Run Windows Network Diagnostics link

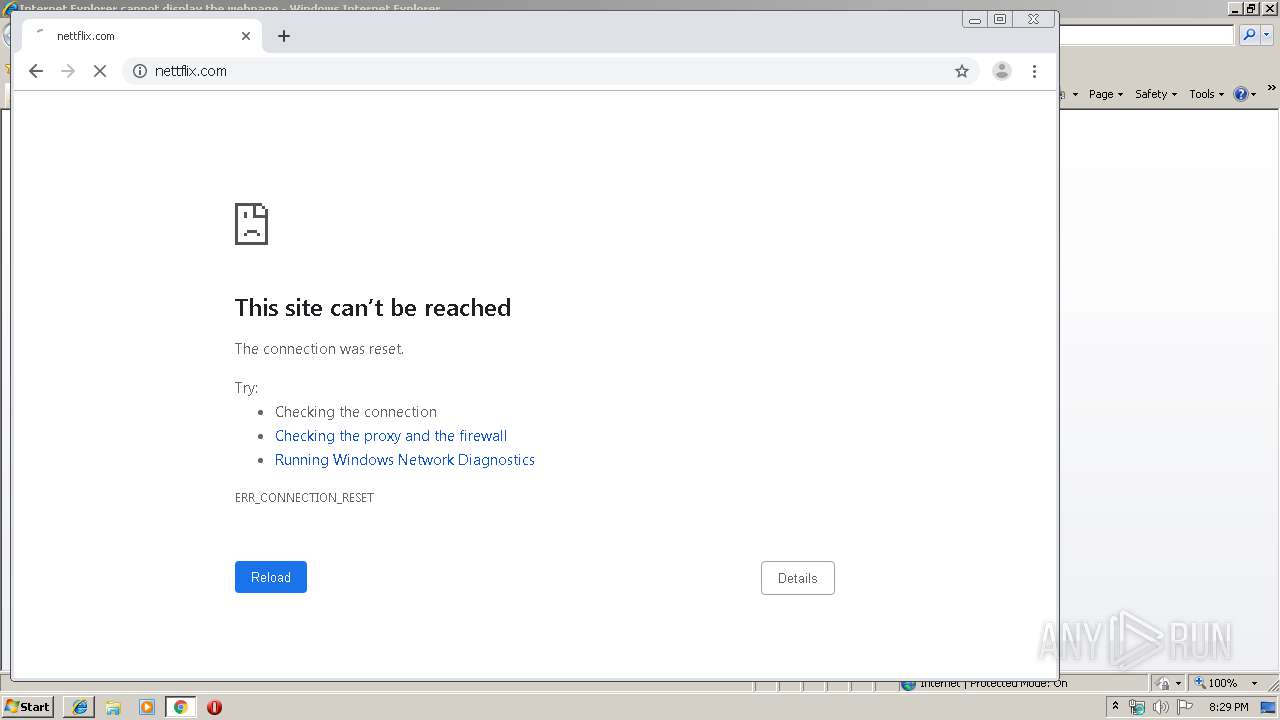point(405,460)
